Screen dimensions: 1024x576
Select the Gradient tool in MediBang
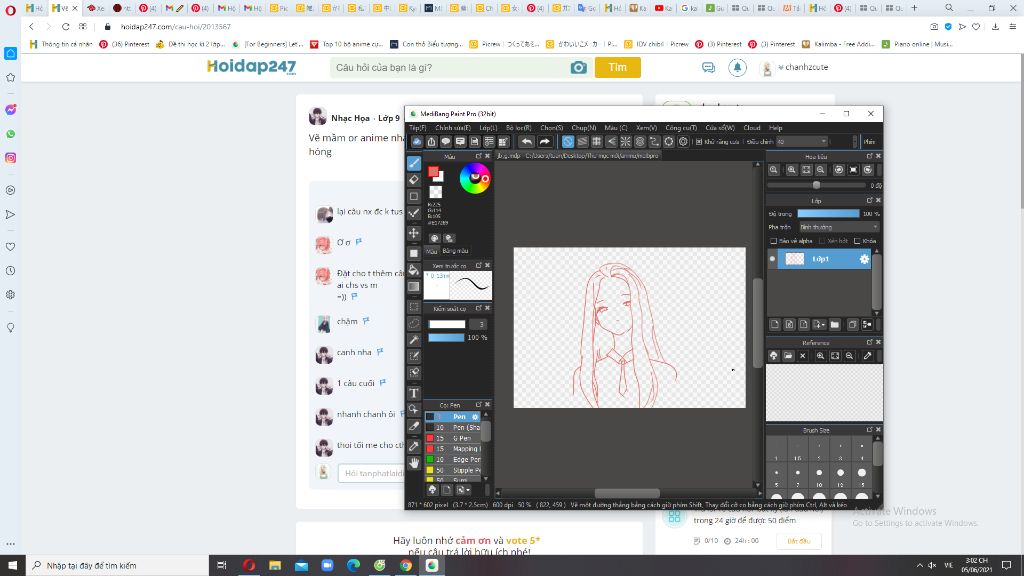[414, 287]
